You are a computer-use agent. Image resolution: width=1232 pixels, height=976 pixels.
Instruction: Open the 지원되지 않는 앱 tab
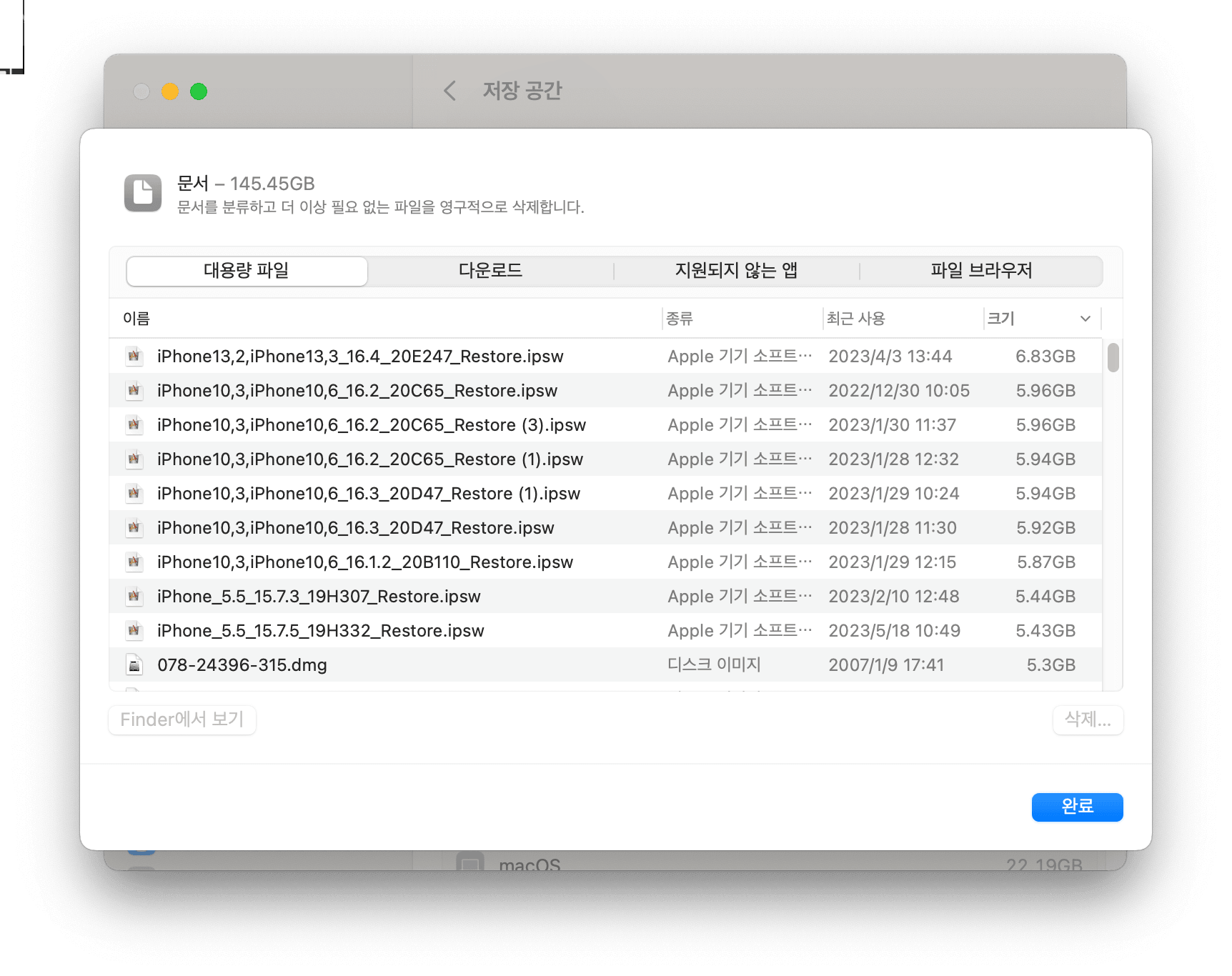coord(736,271)
